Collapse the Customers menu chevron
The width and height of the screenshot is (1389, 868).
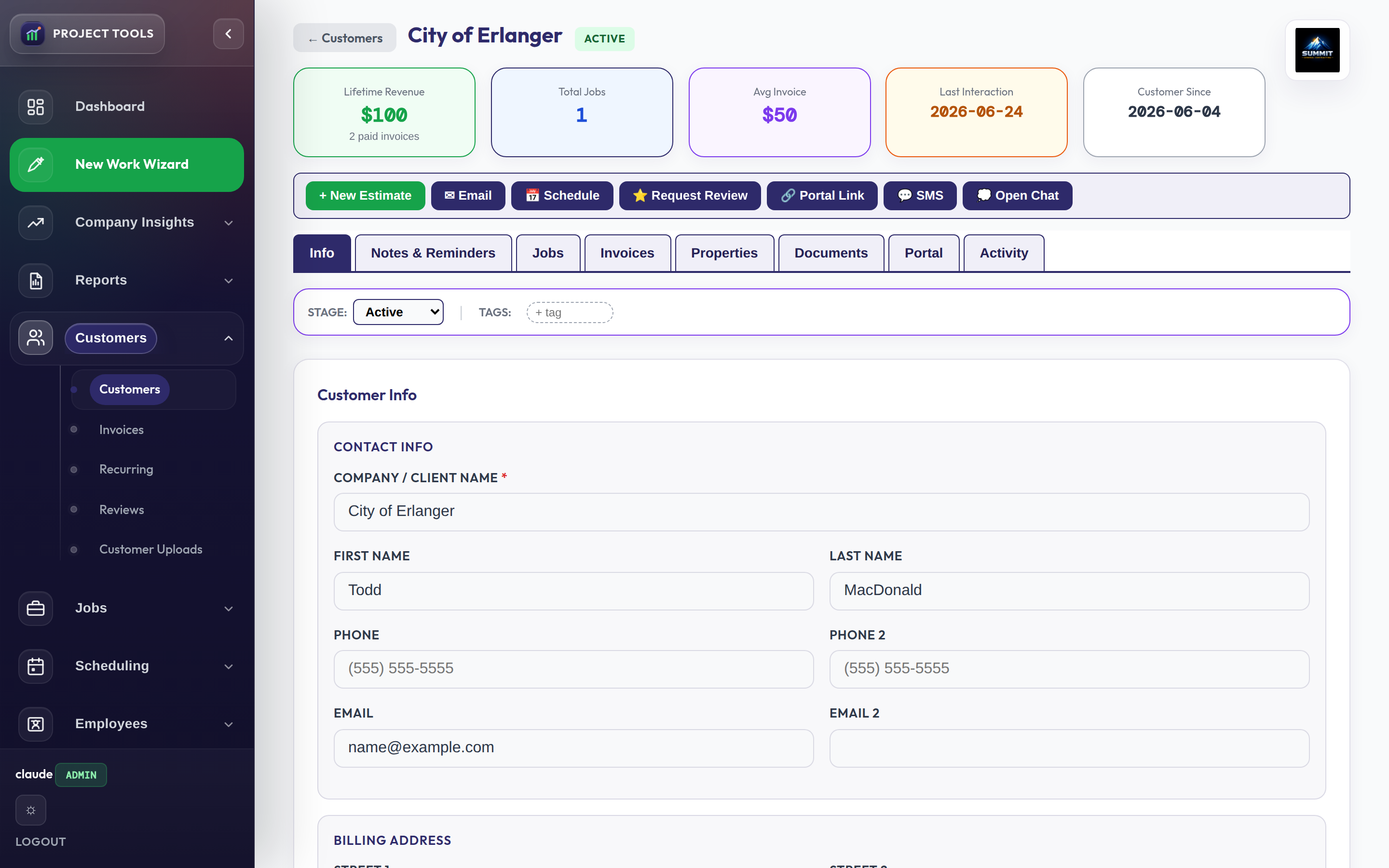(229, 338)
